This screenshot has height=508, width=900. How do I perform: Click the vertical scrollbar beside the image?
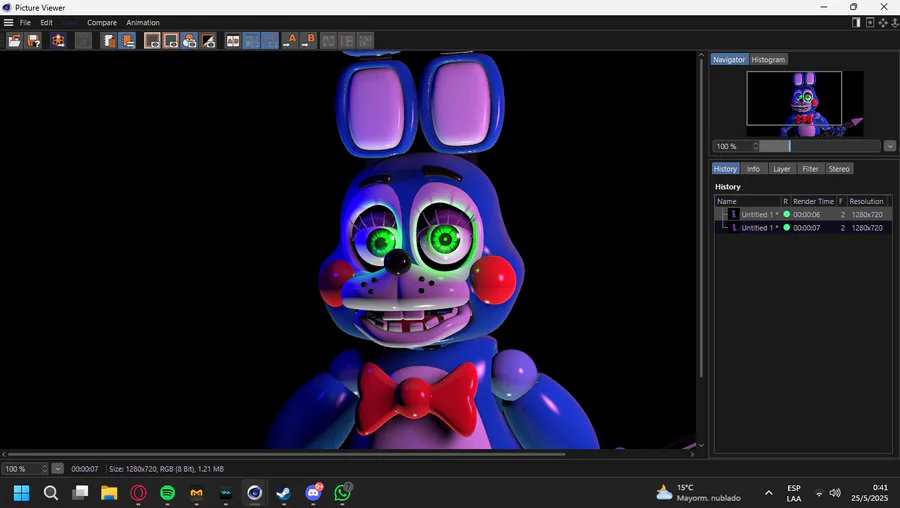701,218
